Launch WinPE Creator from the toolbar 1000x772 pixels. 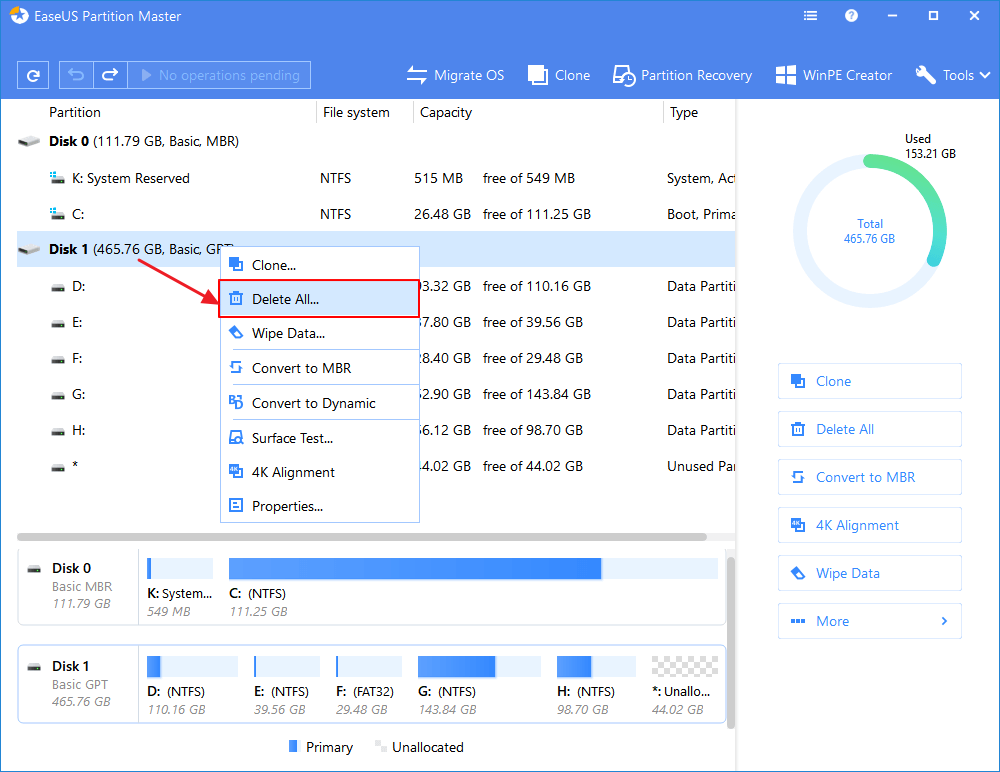point(834,75)
